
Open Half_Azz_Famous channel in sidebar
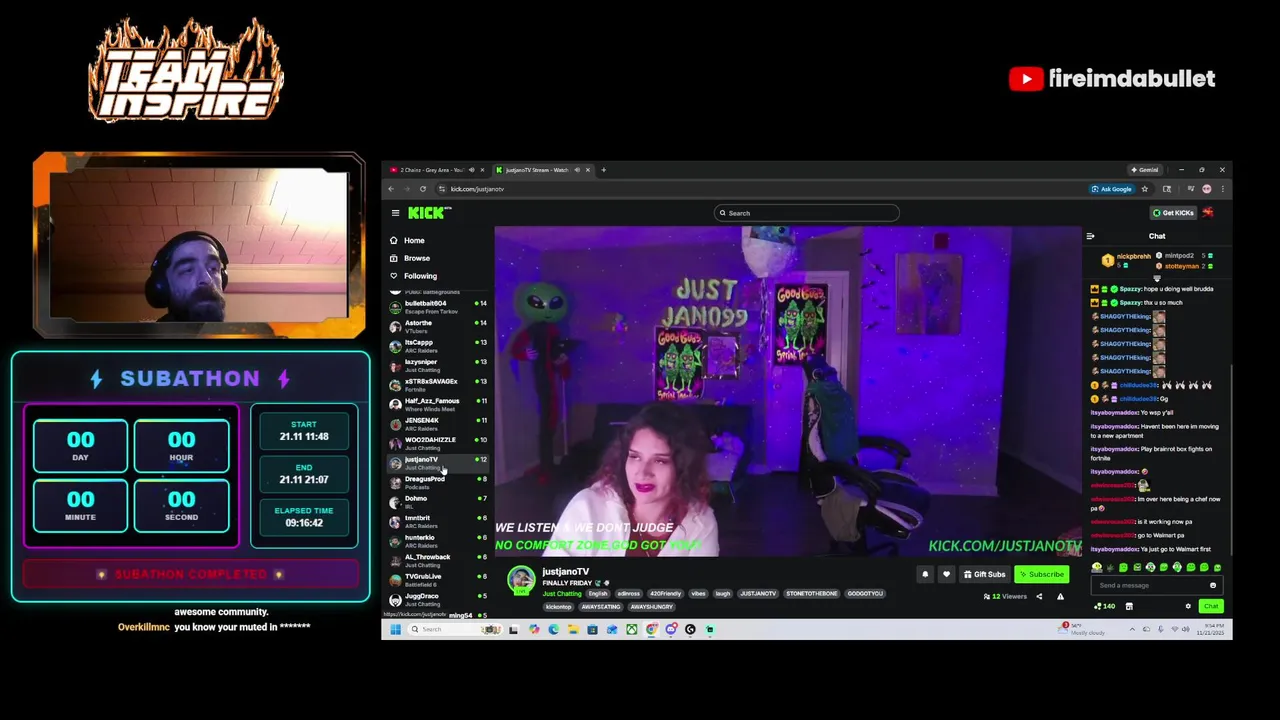pyautogui.click(x=437, y=405)
